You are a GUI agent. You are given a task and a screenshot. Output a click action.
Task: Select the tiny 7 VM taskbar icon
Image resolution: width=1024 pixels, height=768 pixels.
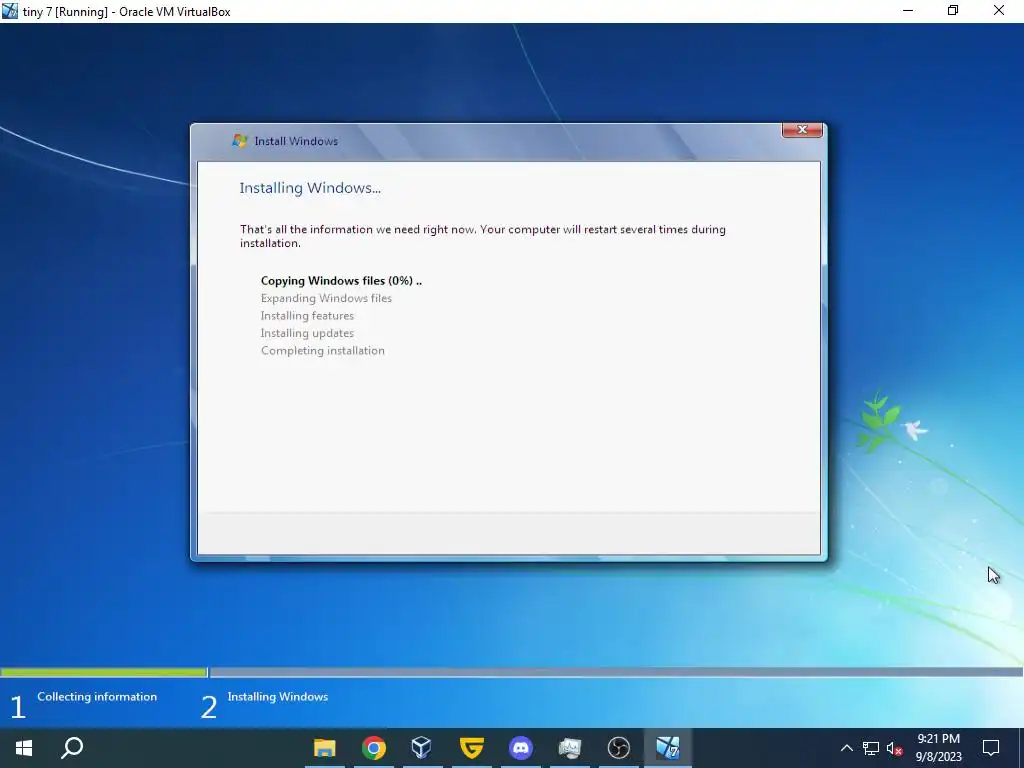[x=667, y=748]
